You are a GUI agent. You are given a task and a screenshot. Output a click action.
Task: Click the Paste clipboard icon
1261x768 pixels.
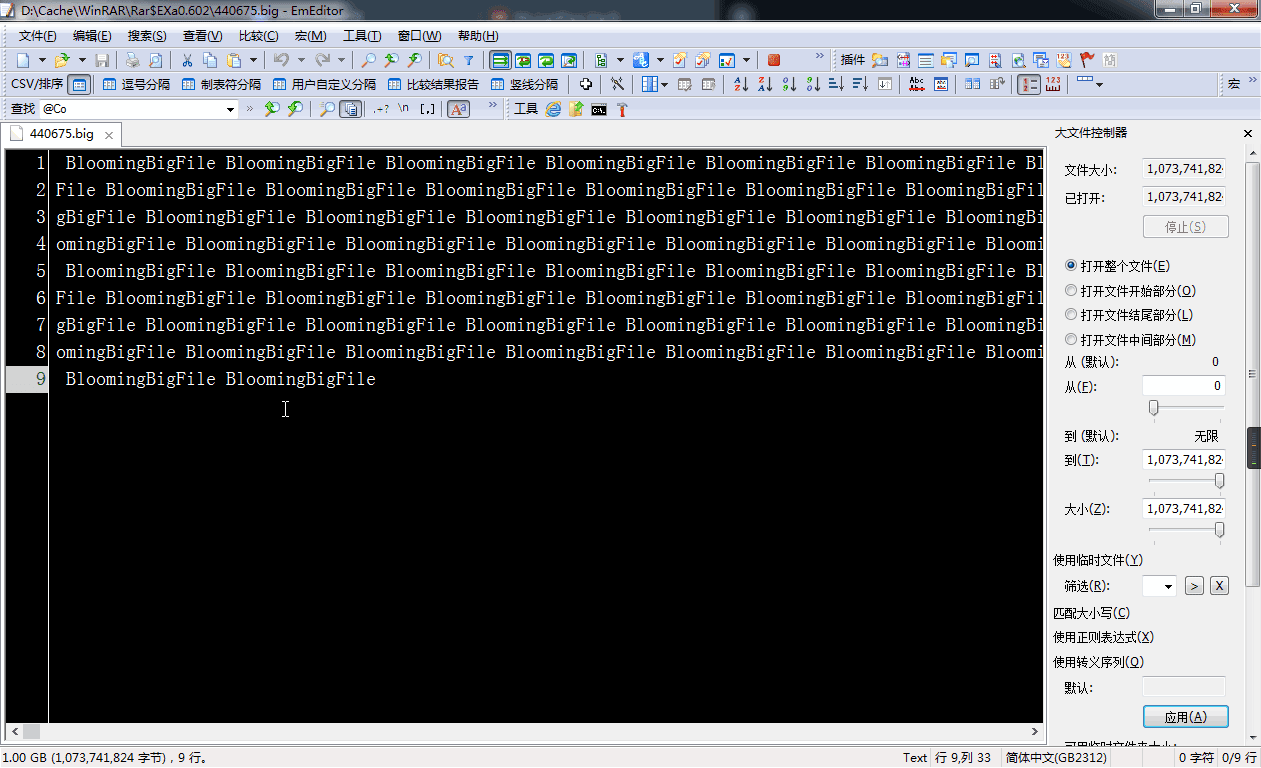coord(234,60)
